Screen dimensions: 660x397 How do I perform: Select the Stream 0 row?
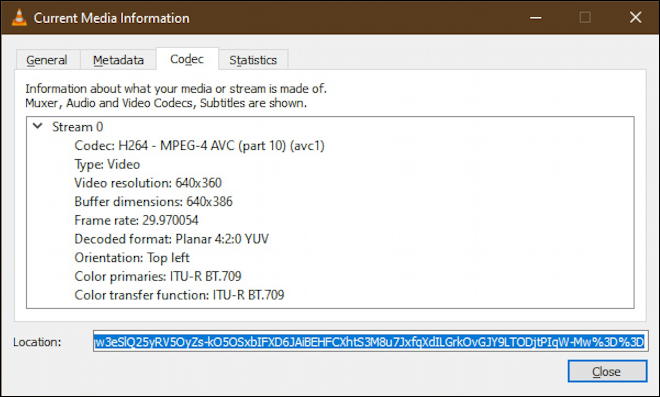(x=77, y=127)
